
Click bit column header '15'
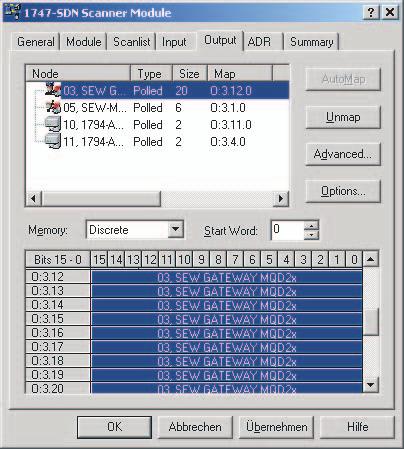(99, 259)
